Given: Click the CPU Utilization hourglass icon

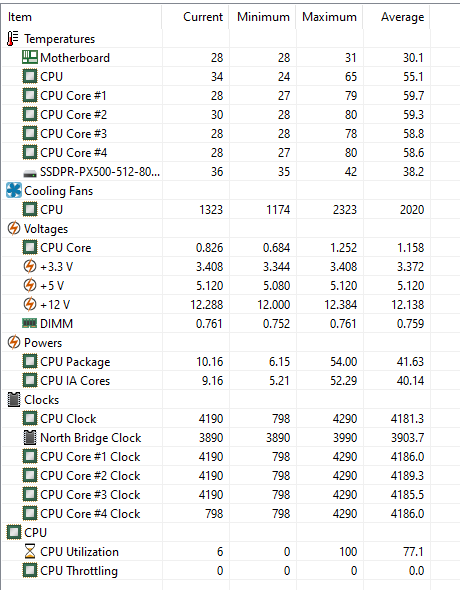Looking at the screenshot, I should [30, 552].
